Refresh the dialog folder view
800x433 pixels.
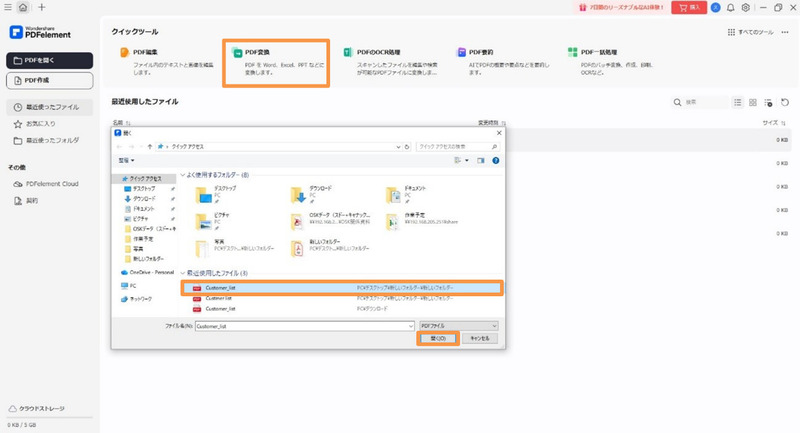pyautogui.click(x=407, y=147)
